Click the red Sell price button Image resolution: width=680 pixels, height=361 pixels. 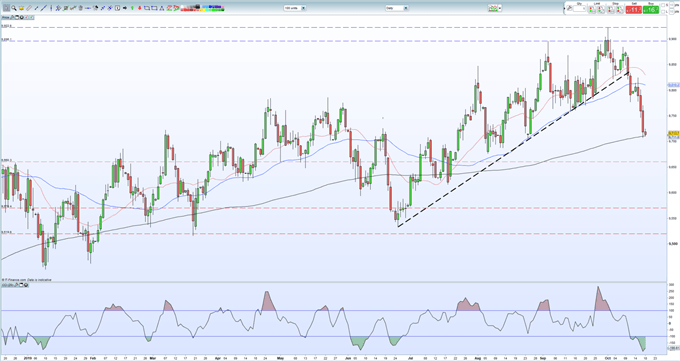click(634, 10)
